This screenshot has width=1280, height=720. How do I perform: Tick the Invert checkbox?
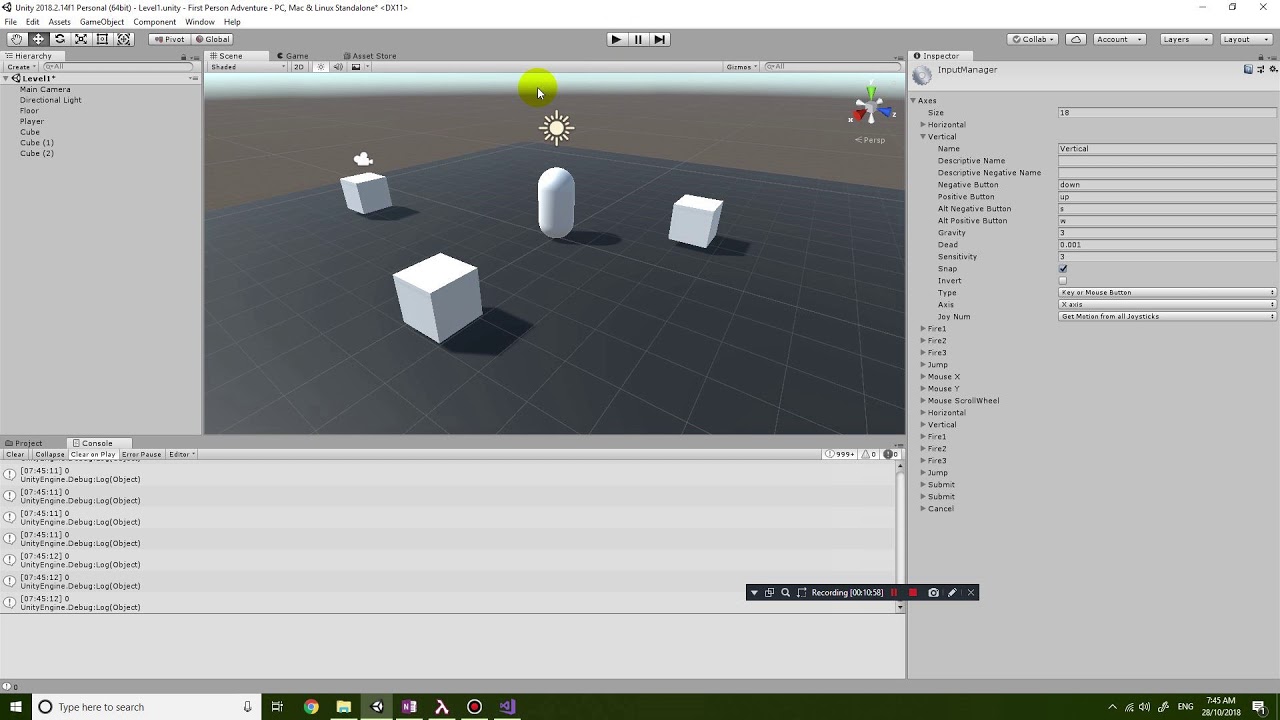(x=1063, y=281)
